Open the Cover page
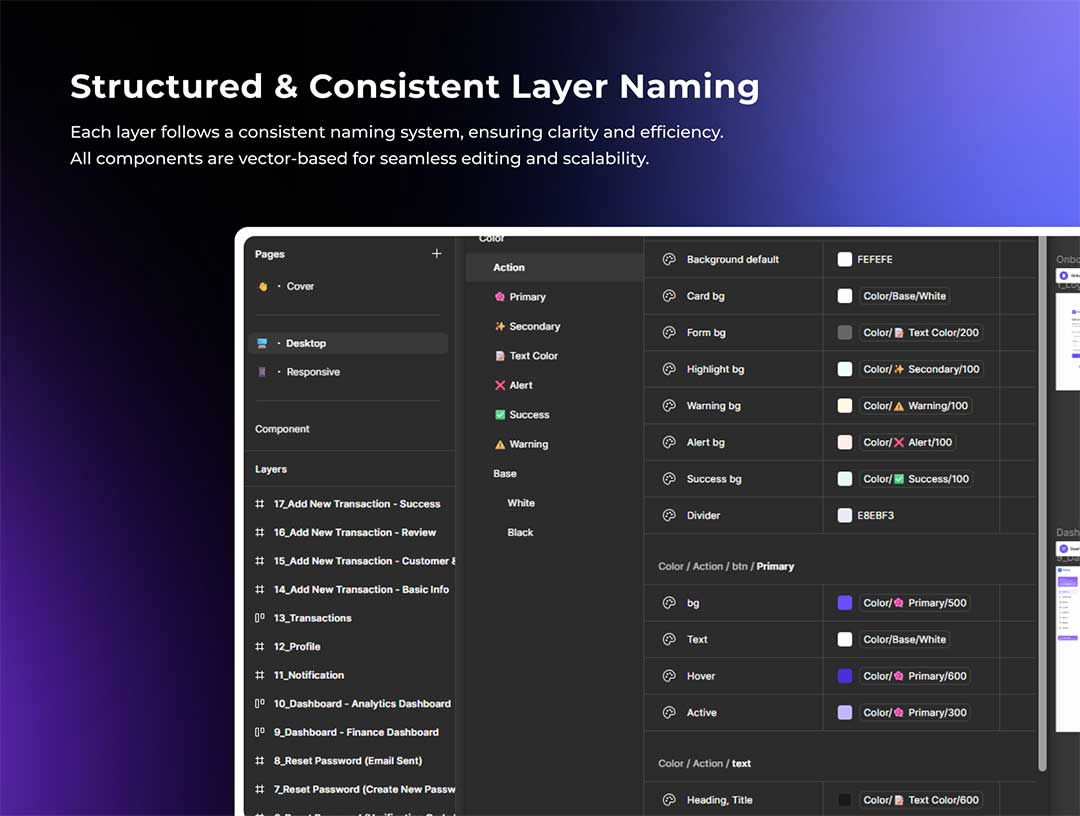Image resolution: width=1080 pixels, height=816 pixels. (x=300, y=286)
